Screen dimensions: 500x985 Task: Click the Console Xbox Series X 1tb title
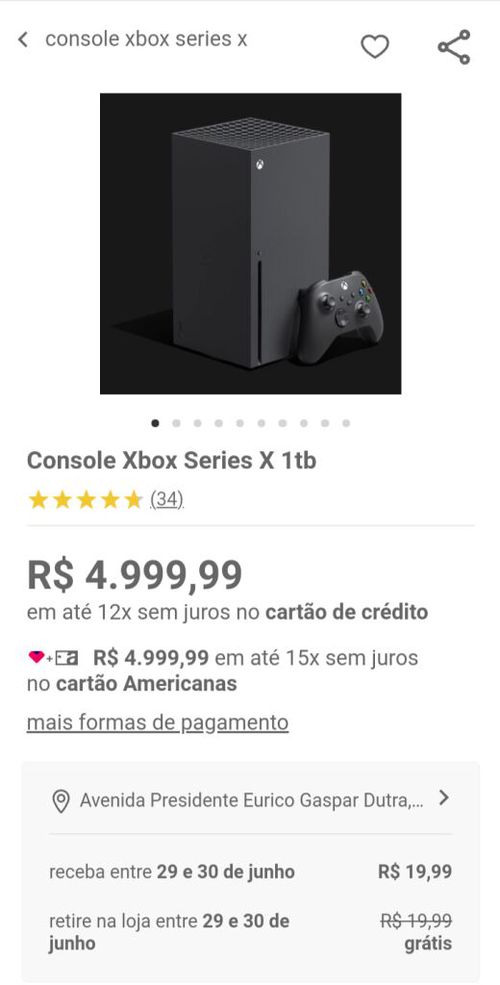point(171,460)
